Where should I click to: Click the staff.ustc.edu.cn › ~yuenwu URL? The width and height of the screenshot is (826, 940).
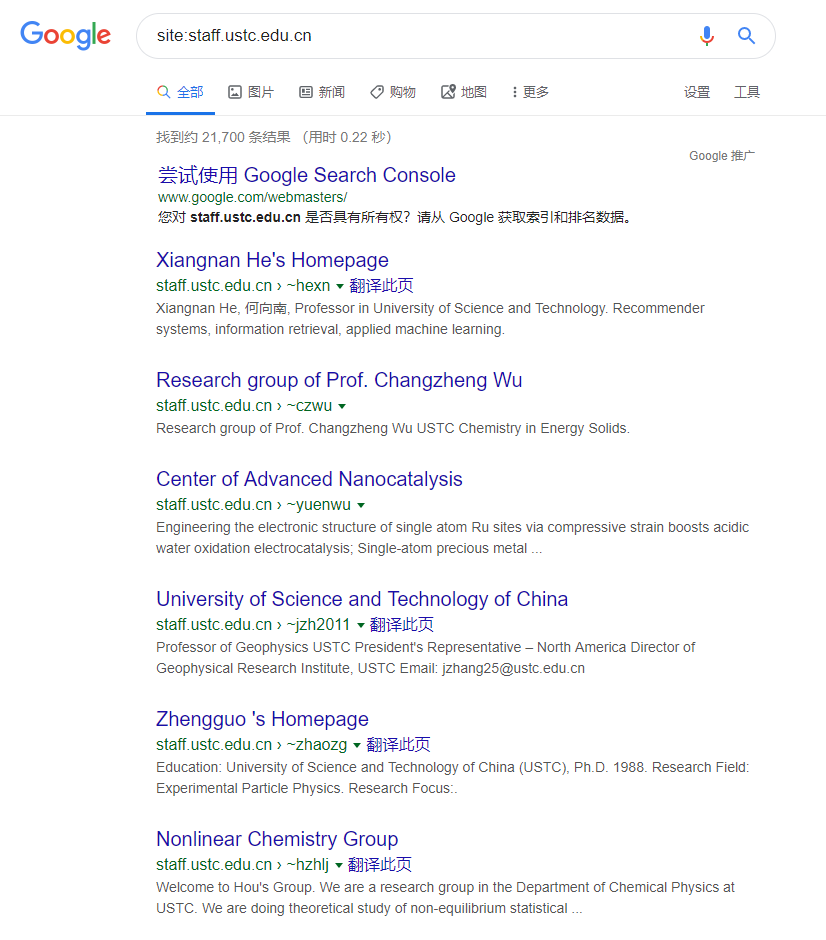point(254,504)
